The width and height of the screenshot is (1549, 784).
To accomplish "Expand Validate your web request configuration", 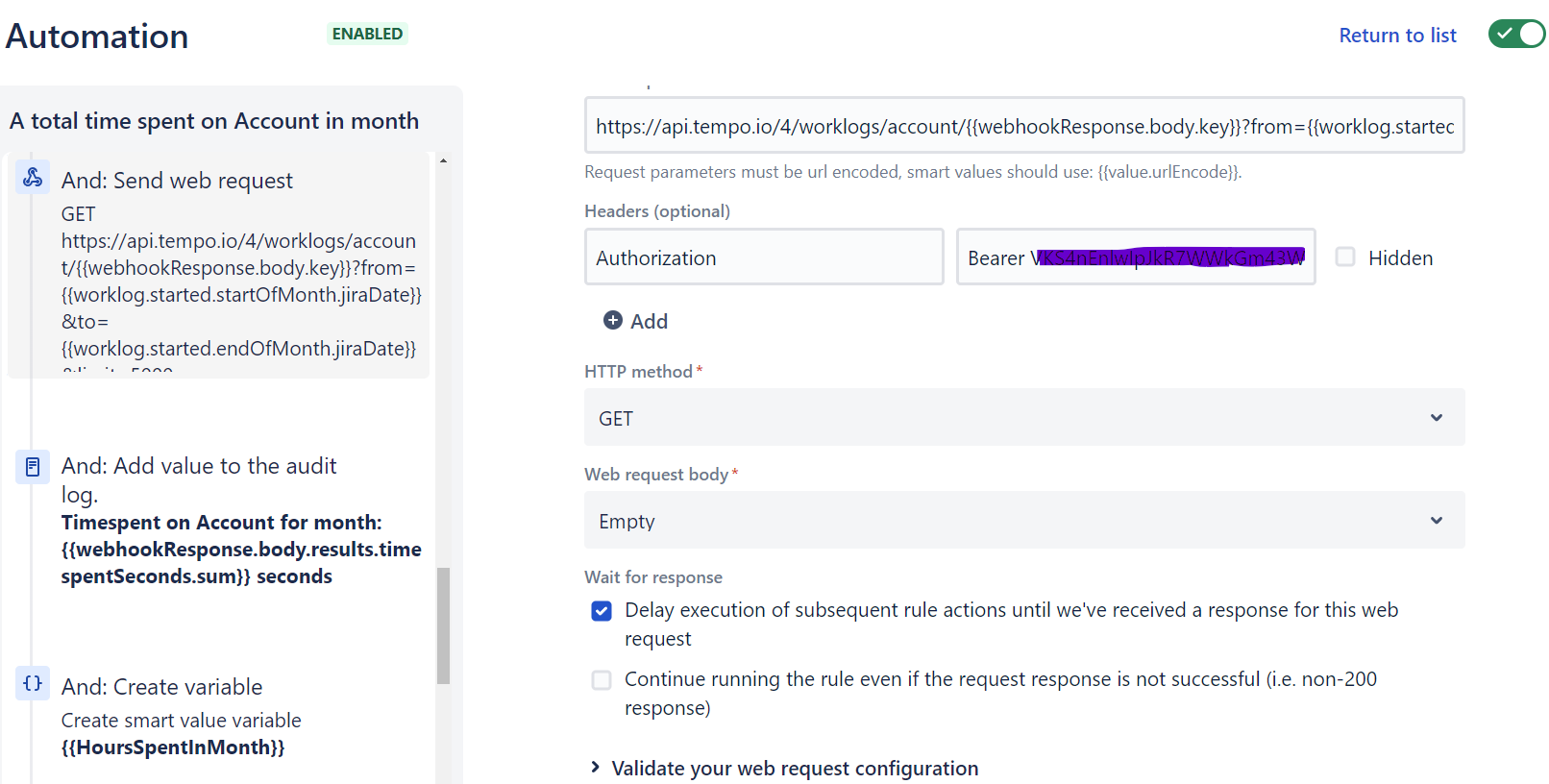I will [595, 767].
